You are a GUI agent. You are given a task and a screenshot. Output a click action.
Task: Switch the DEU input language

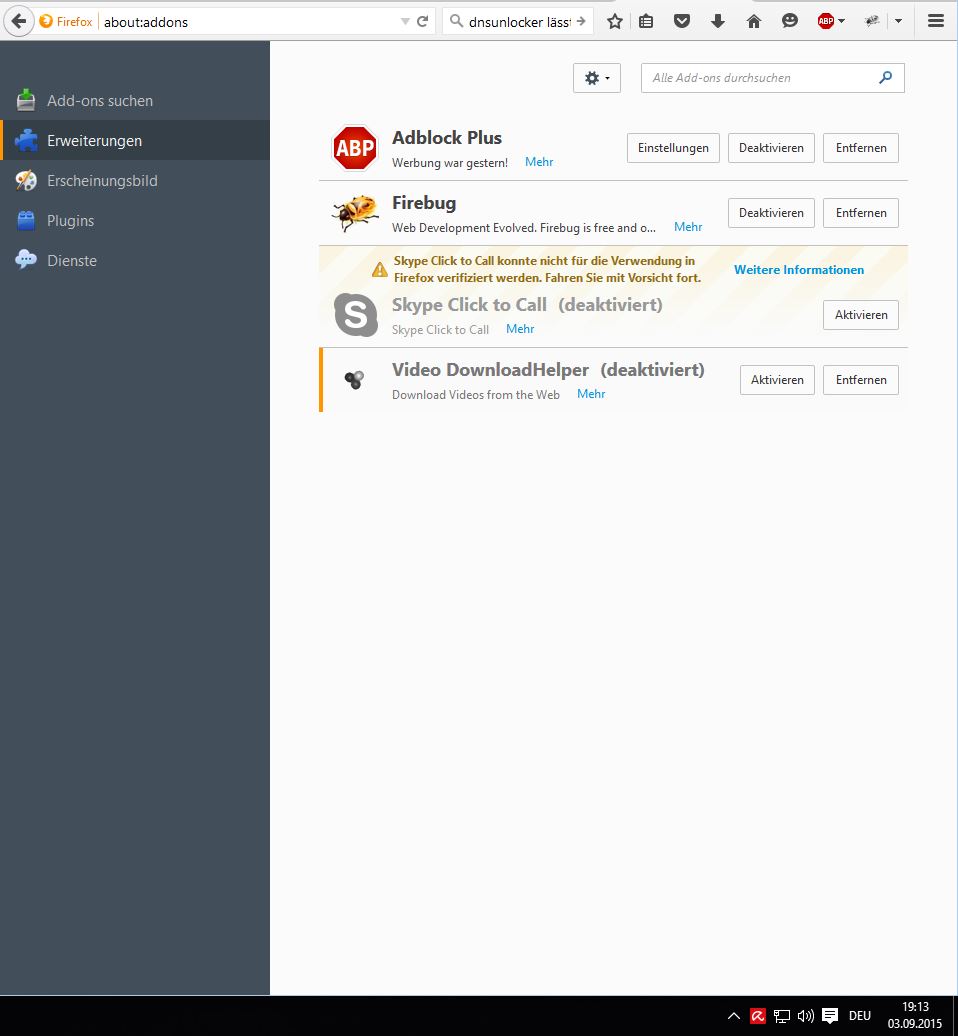pyautogui.click(x=860, y=1016)
